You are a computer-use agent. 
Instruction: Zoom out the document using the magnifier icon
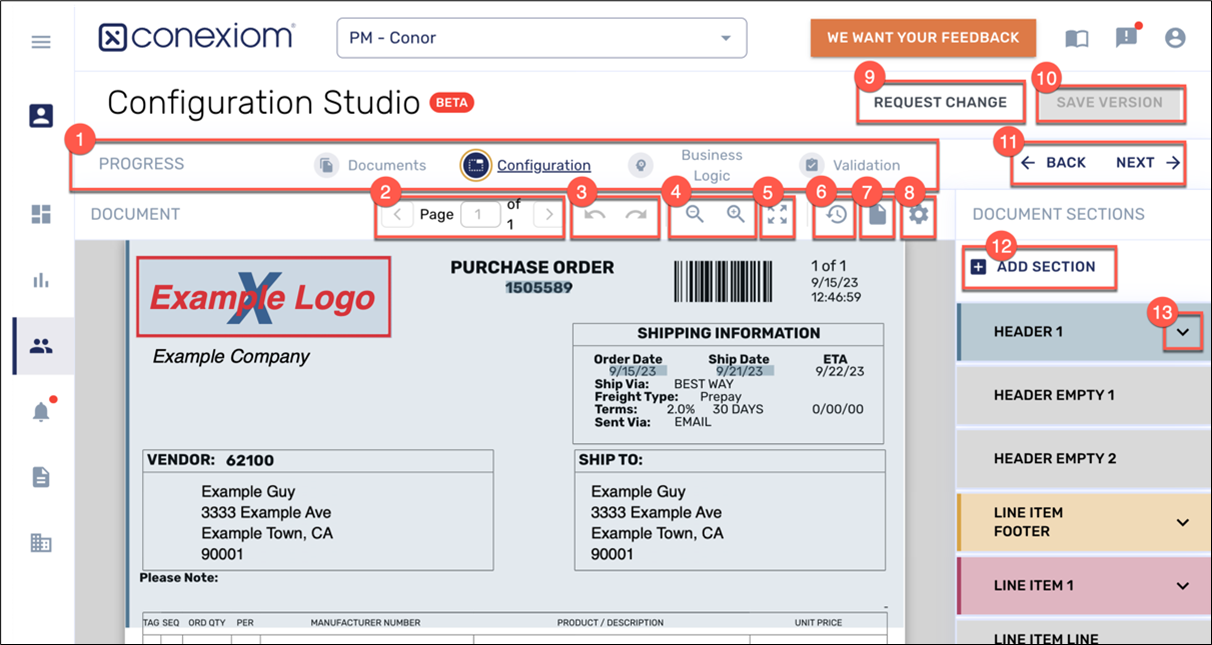click(x=693, y=215)
